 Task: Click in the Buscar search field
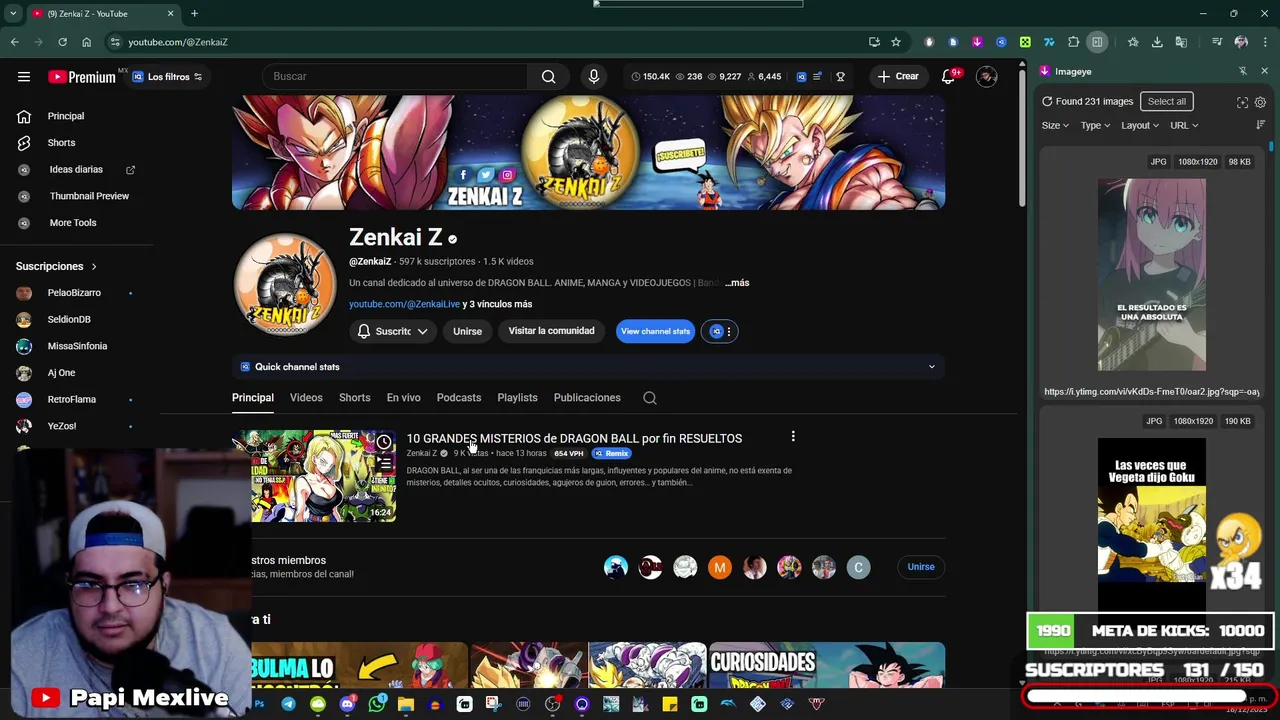point(395,76)
